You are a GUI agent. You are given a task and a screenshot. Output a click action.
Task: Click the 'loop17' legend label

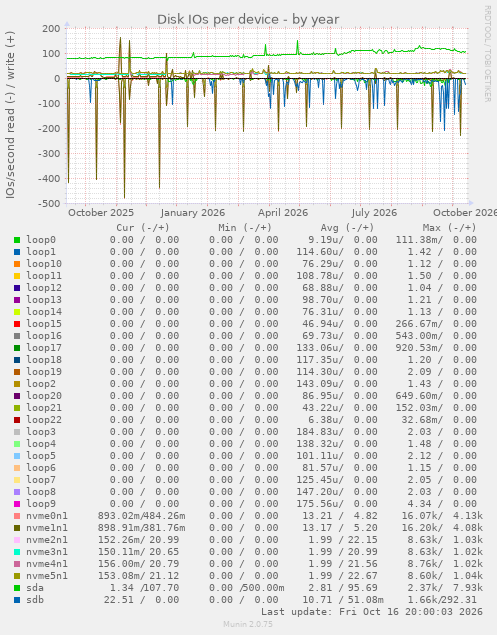pos(44,348)
